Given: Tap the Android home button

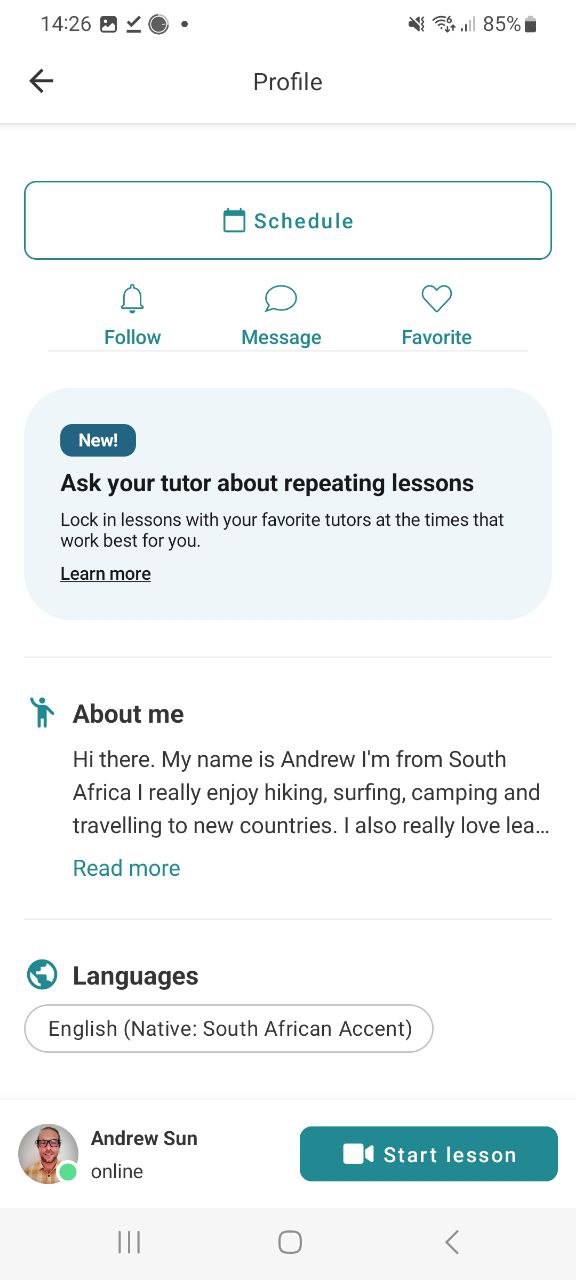Looking at the screenshot, I should coord(290,1242).
